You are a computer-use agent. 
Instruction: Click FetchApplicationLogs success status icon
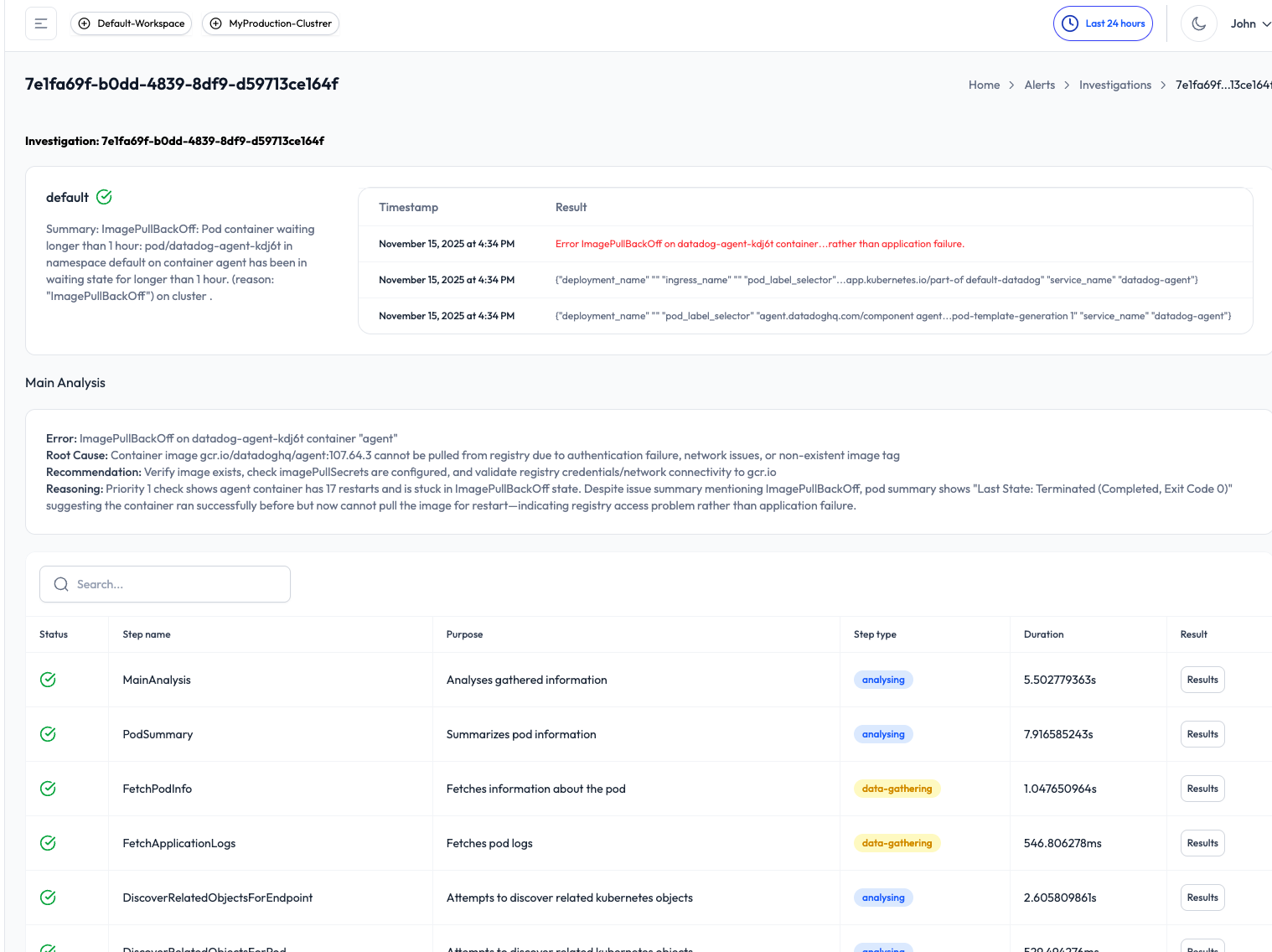pyautogui.click(x=49, y=843)
